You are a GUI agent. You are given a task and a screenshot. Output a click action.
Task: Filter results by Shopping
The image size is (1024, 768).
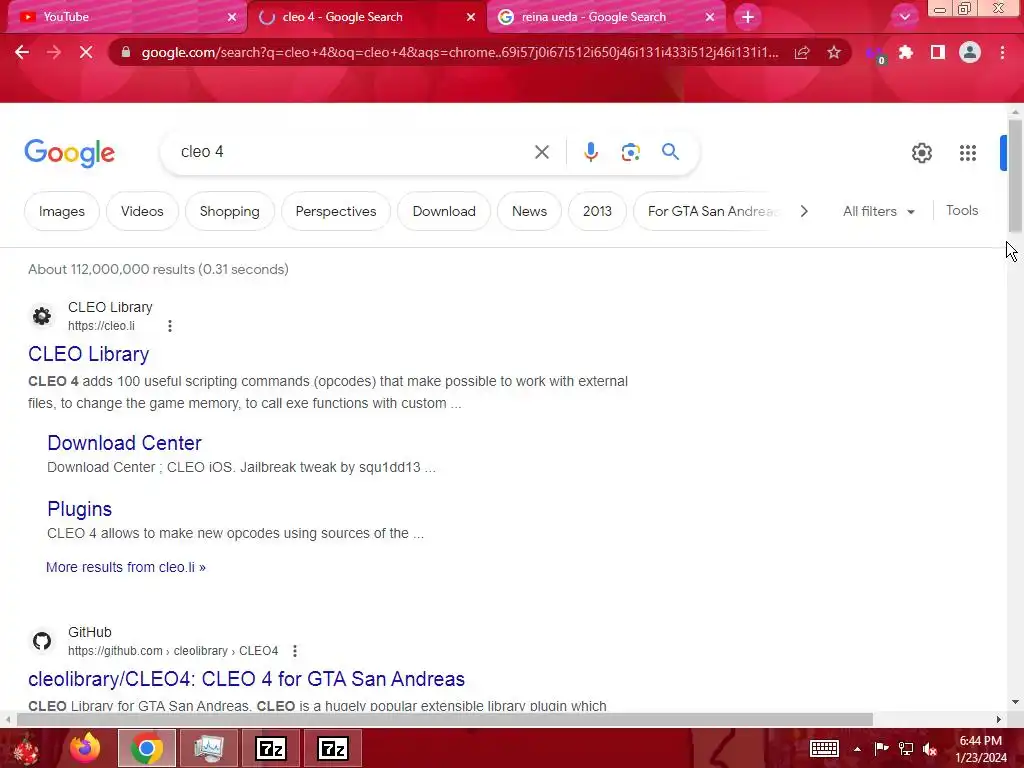pos(229,211)
